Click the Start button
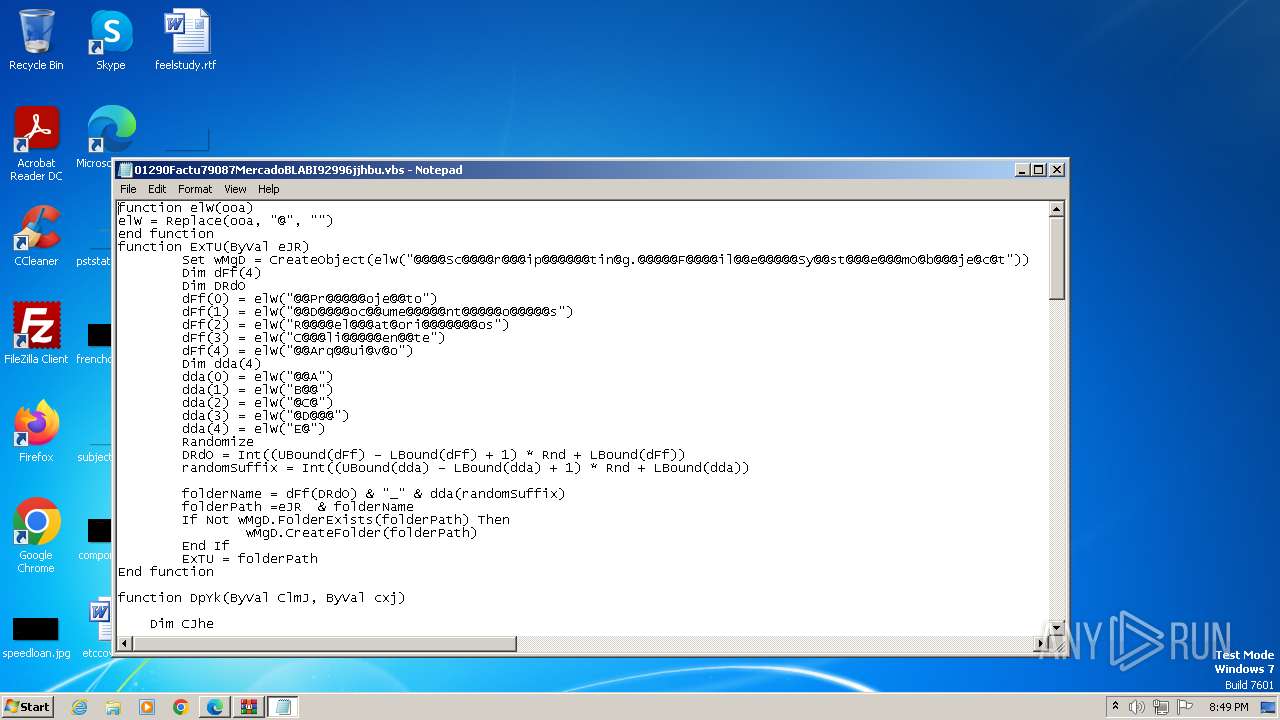This screenshot has width=1280, height=720. 27,706
